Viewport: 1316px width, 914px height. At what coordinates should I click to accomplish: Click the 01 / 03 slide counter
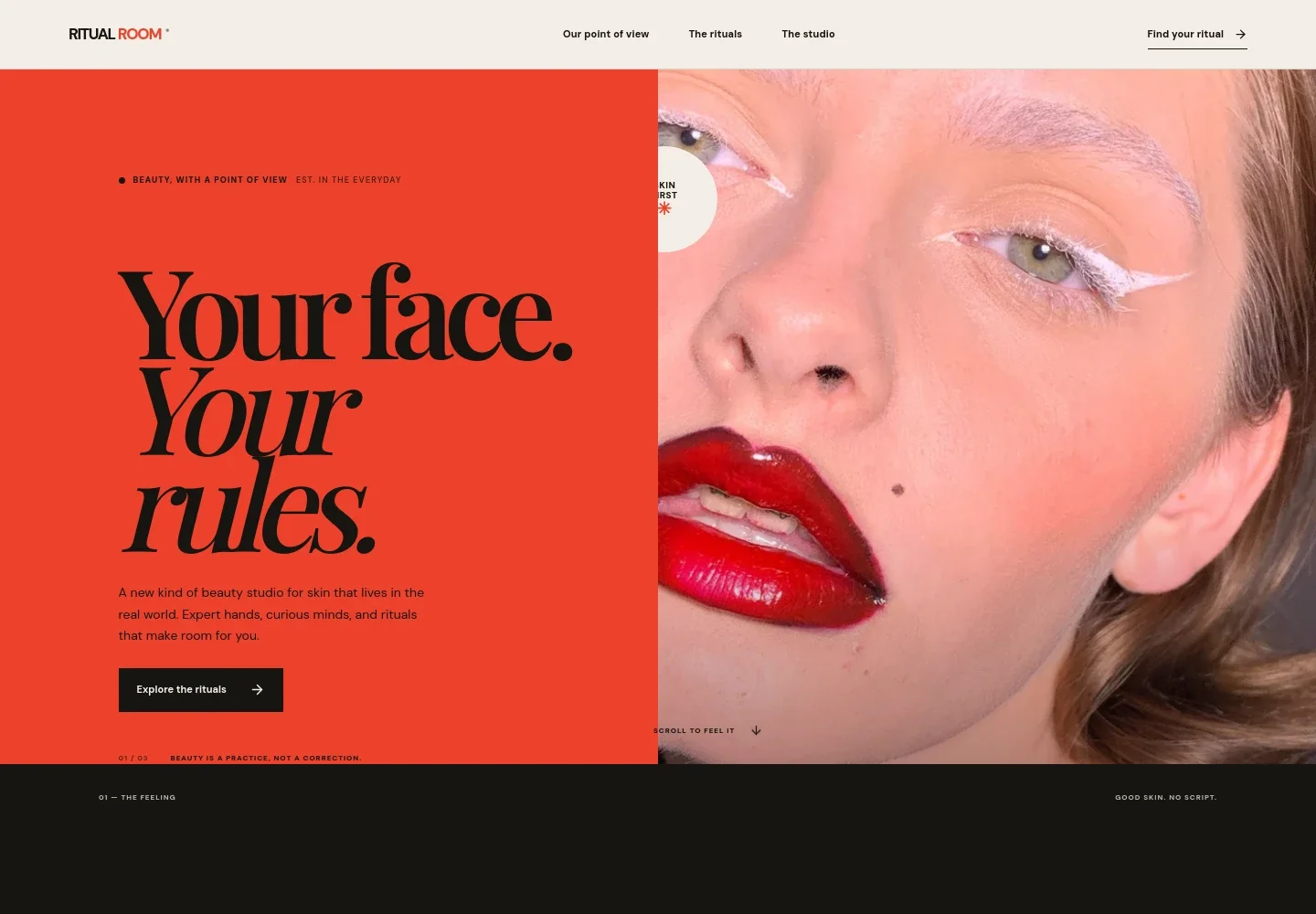[x=133, y=759]
